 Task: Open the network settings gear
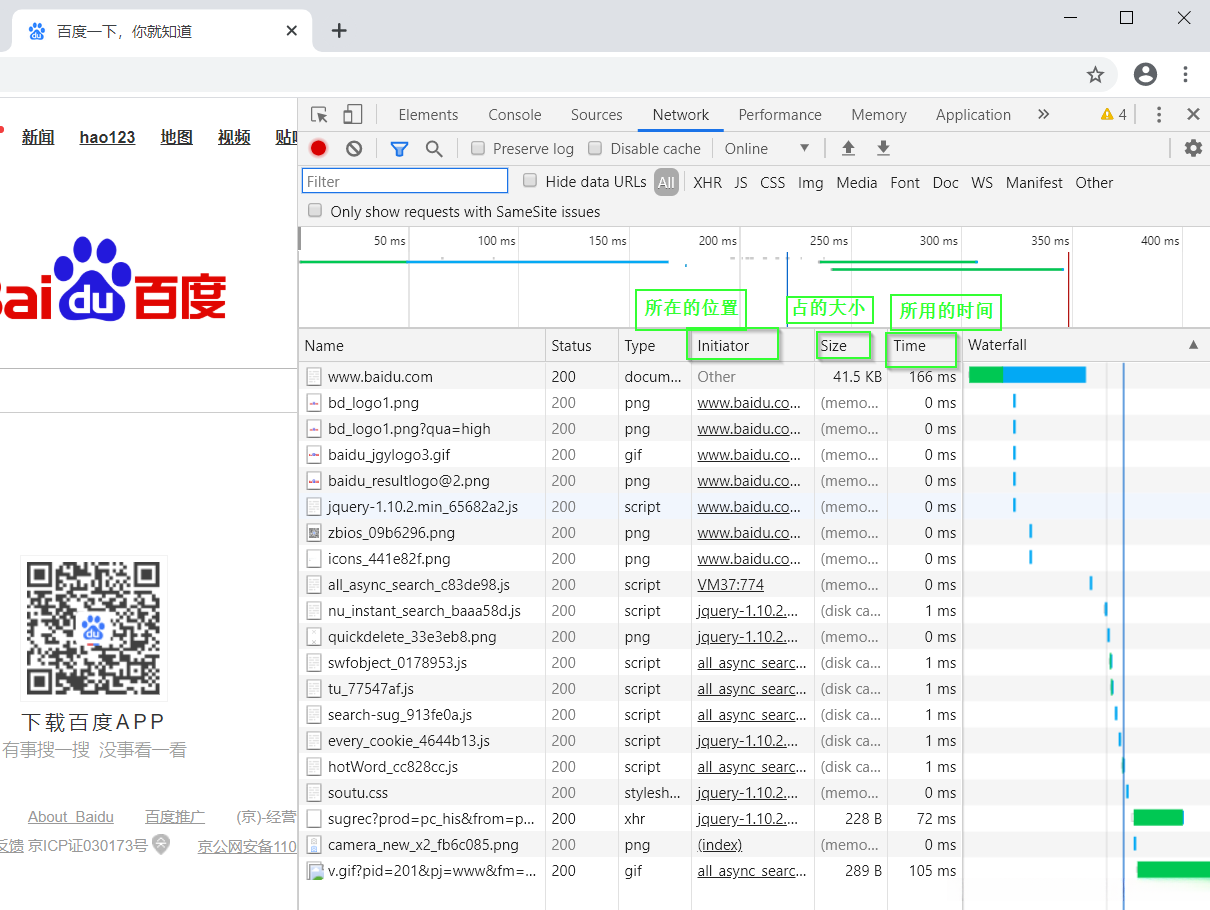pos(1193,149)
